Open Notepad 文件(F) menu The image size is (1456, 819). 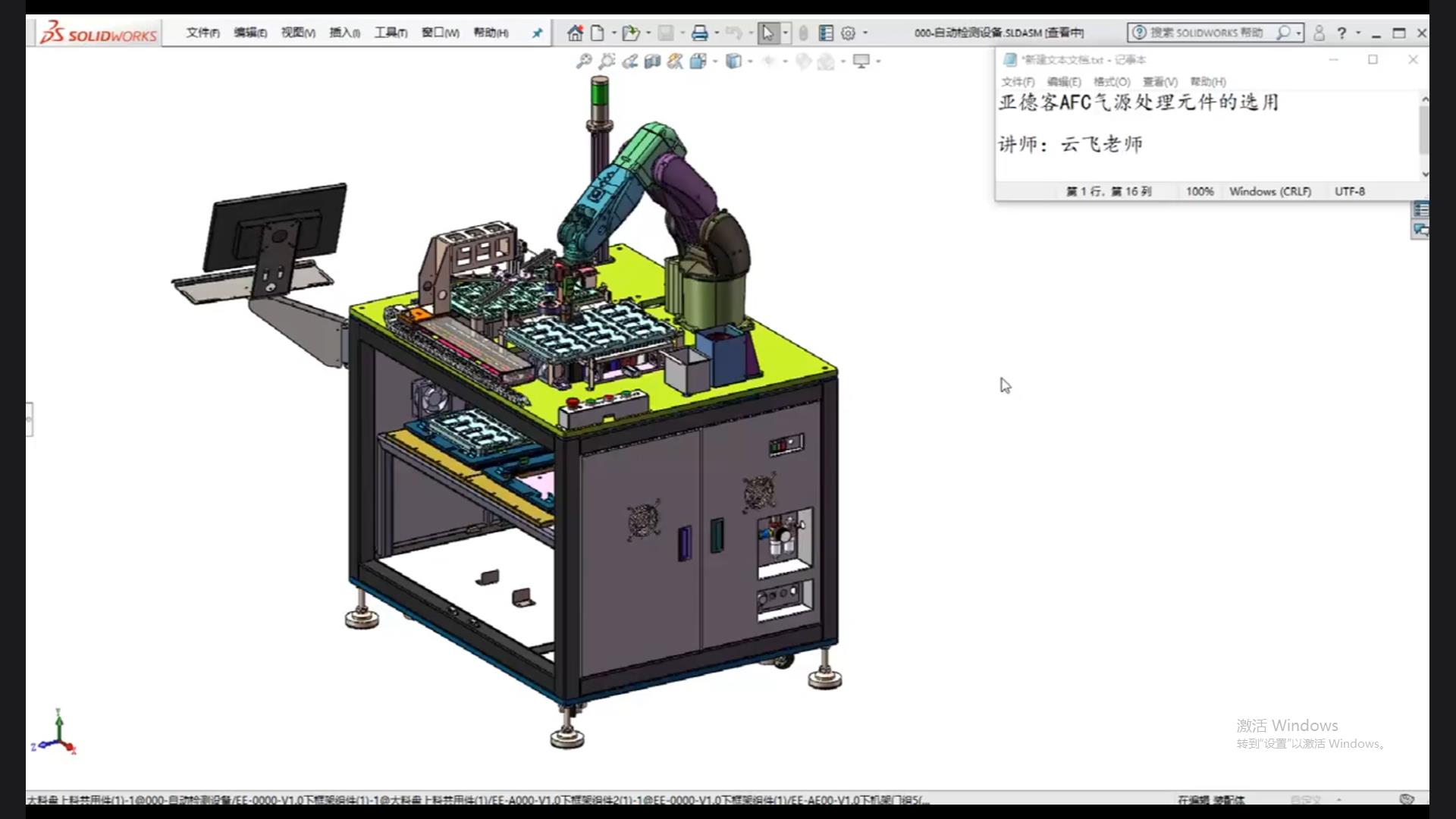tap(1018, 82)
